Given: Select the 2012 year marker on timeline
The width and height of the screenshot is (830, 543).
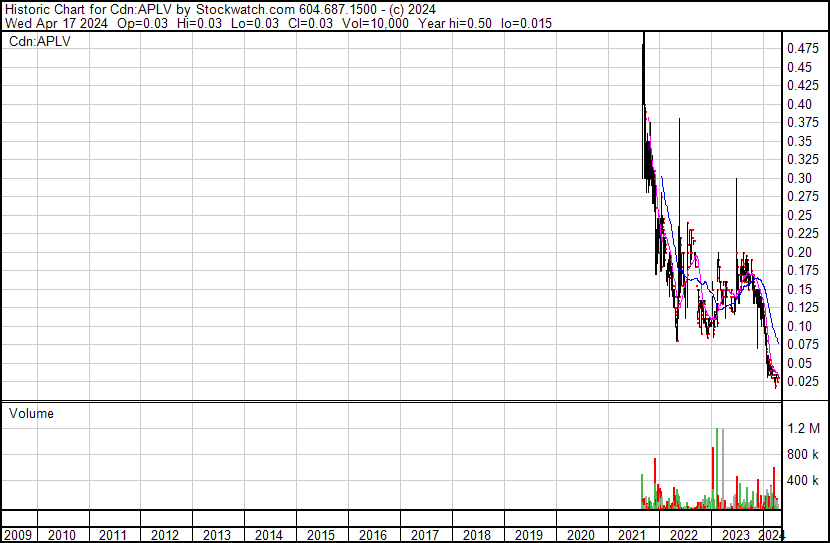Looking at the screenshot, I should 166,535.
